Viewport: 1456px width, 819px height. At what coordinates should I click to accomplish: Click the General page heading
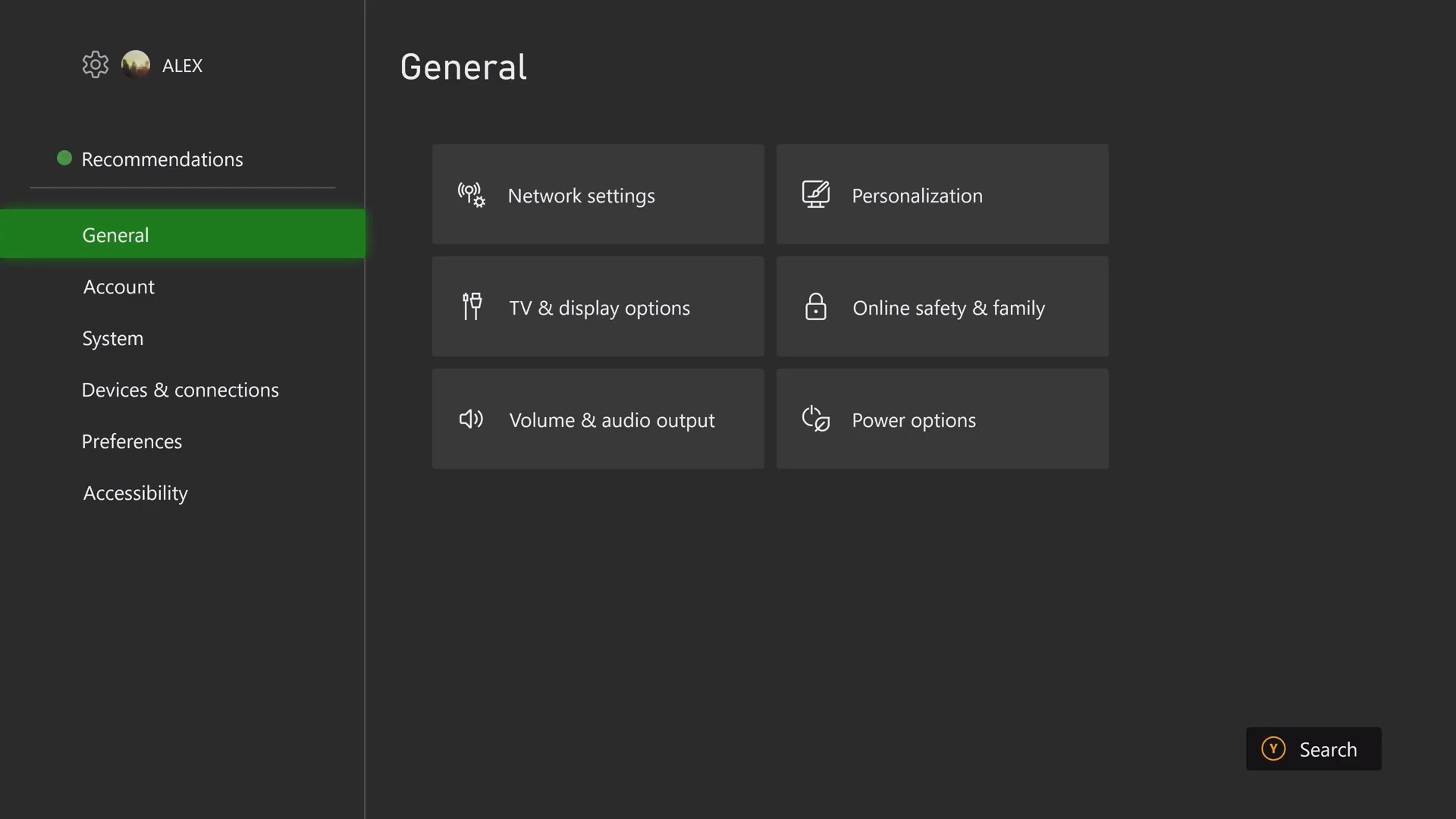tap(463, 67)
